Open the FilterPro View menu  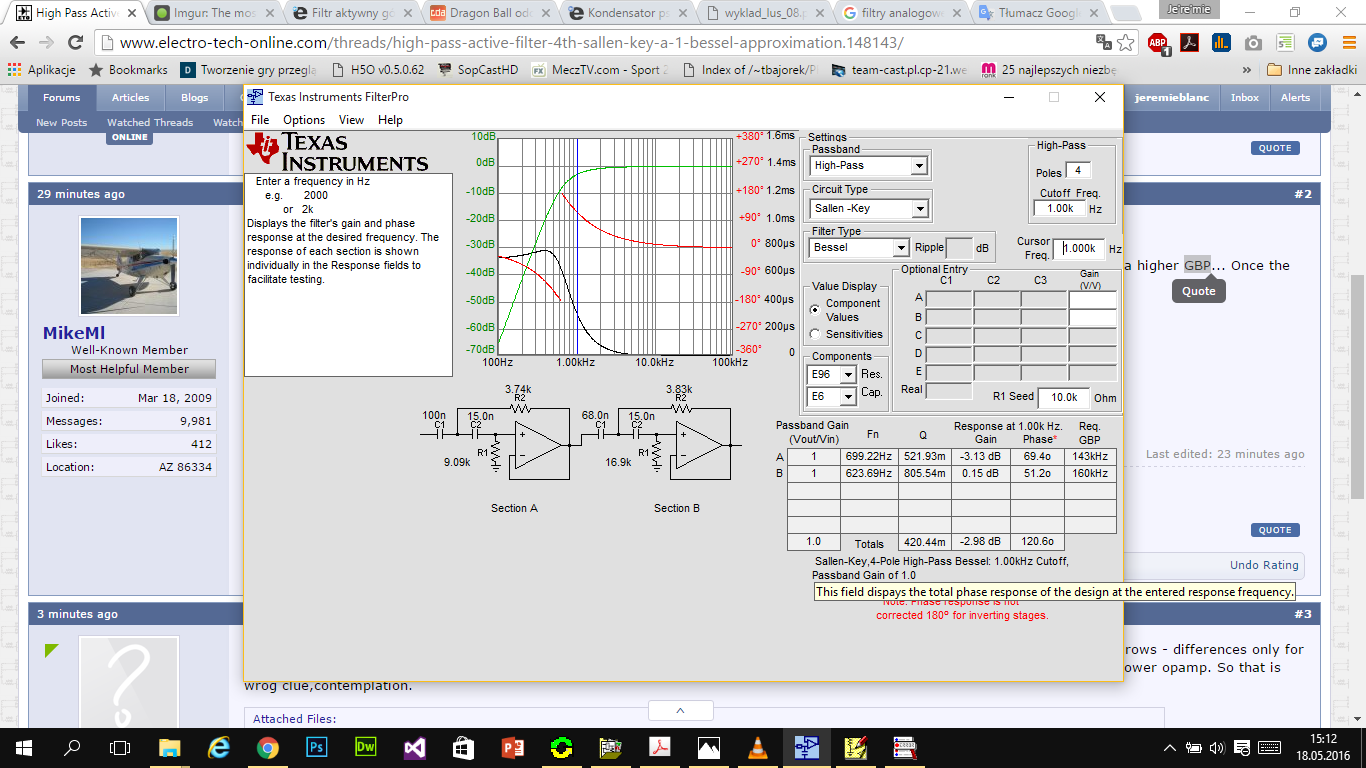(351, 119)
